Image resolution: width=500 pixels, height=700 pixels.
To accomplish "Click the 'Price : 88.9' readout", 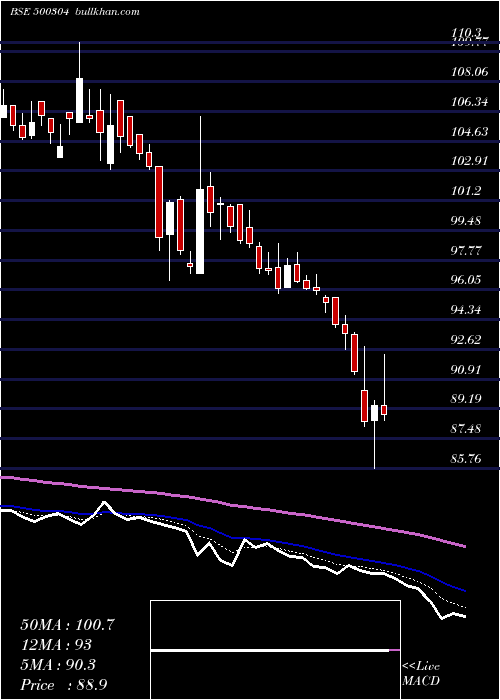I will tap(63, 685).
